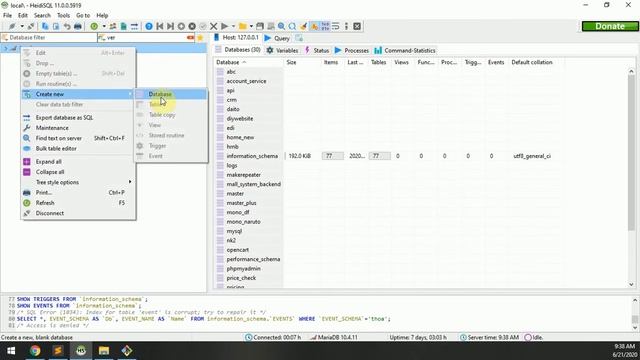Image resolution: width=640 pixels, height=360 pixels.
Task: Switch to the Status tab
Action: pos(317,51)
